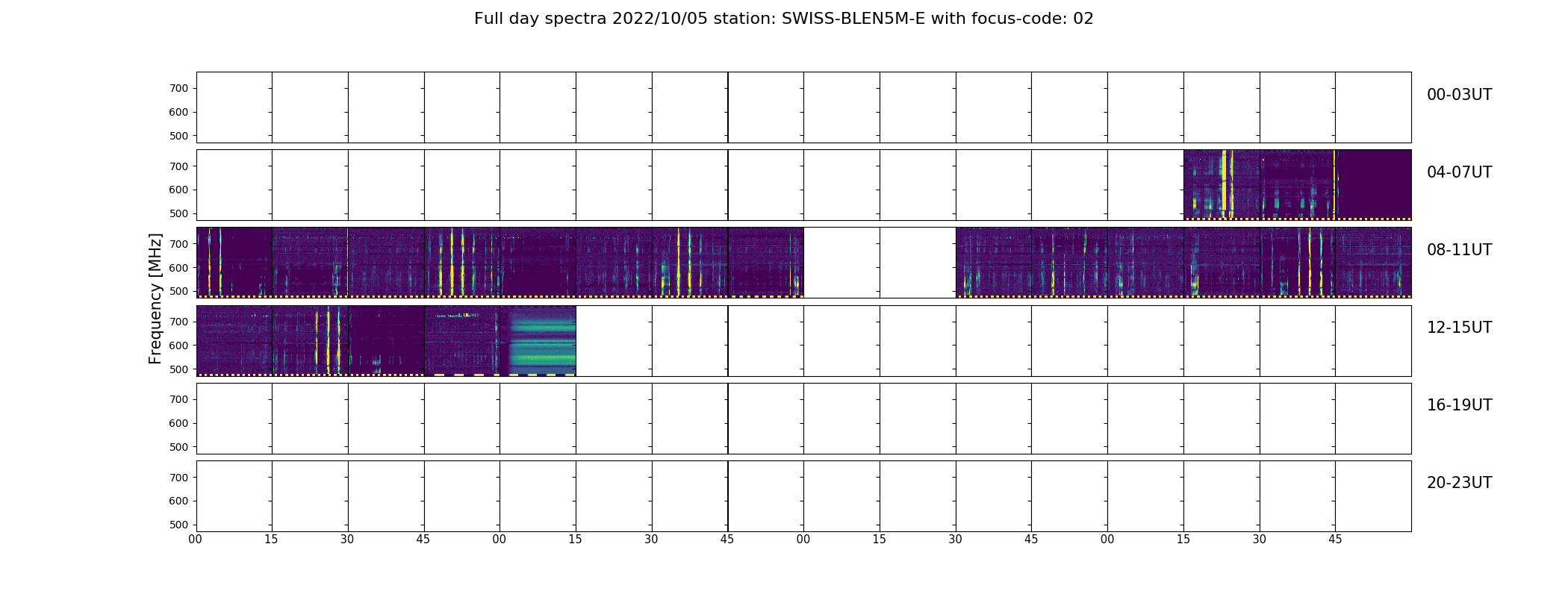Click the 600 tick label of the 04-07UT row
The image size is (1568, 597).
coord(179,190)
